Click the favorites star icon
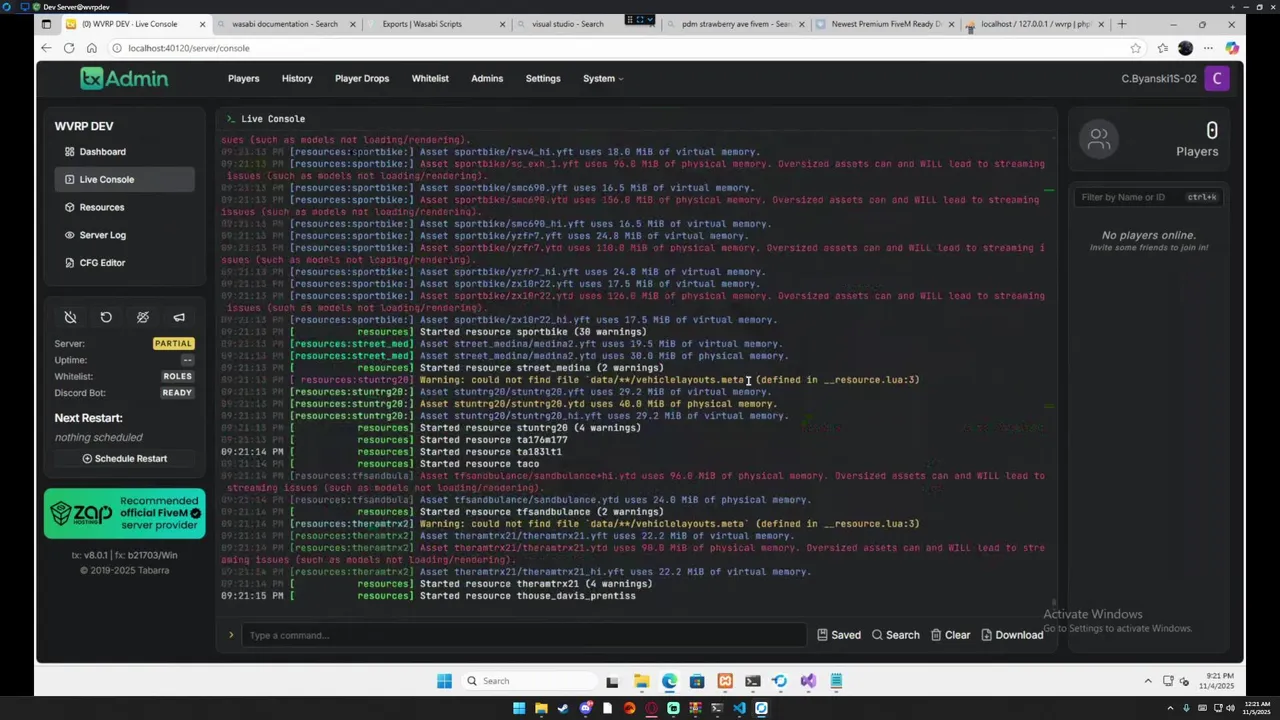Image resolution: width=1280 pixels, height=720 pixels. pos(1136,48)
